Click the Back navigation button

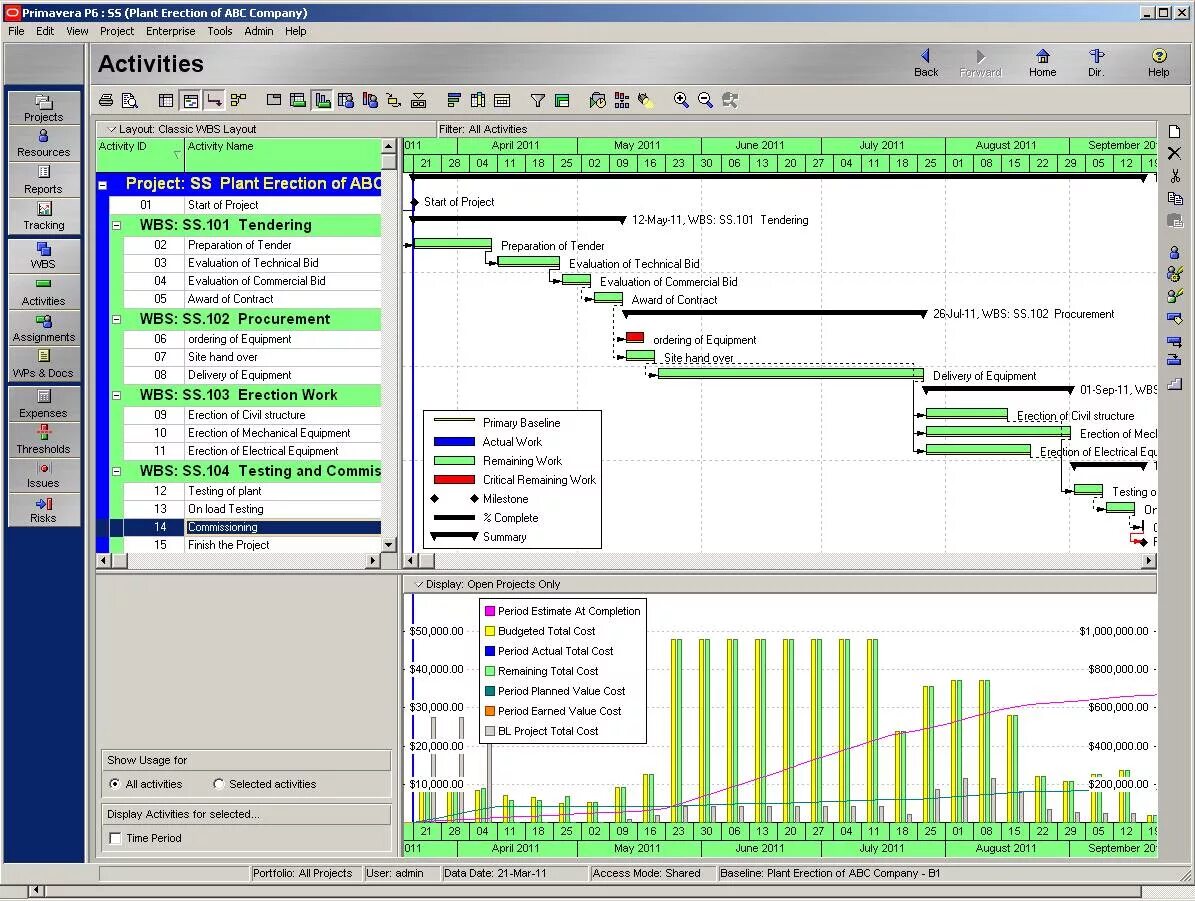click(926, 63)
